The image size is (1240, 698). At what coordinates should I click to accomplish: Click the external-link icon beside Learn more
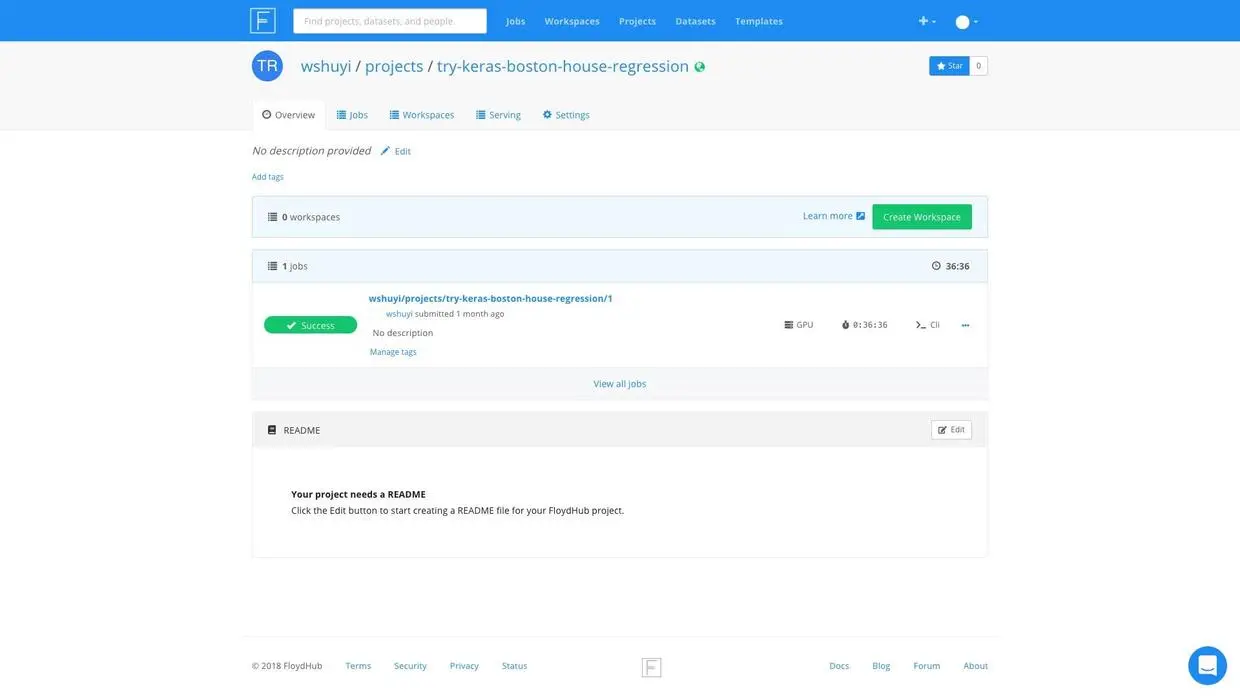(x=861, y=216)
